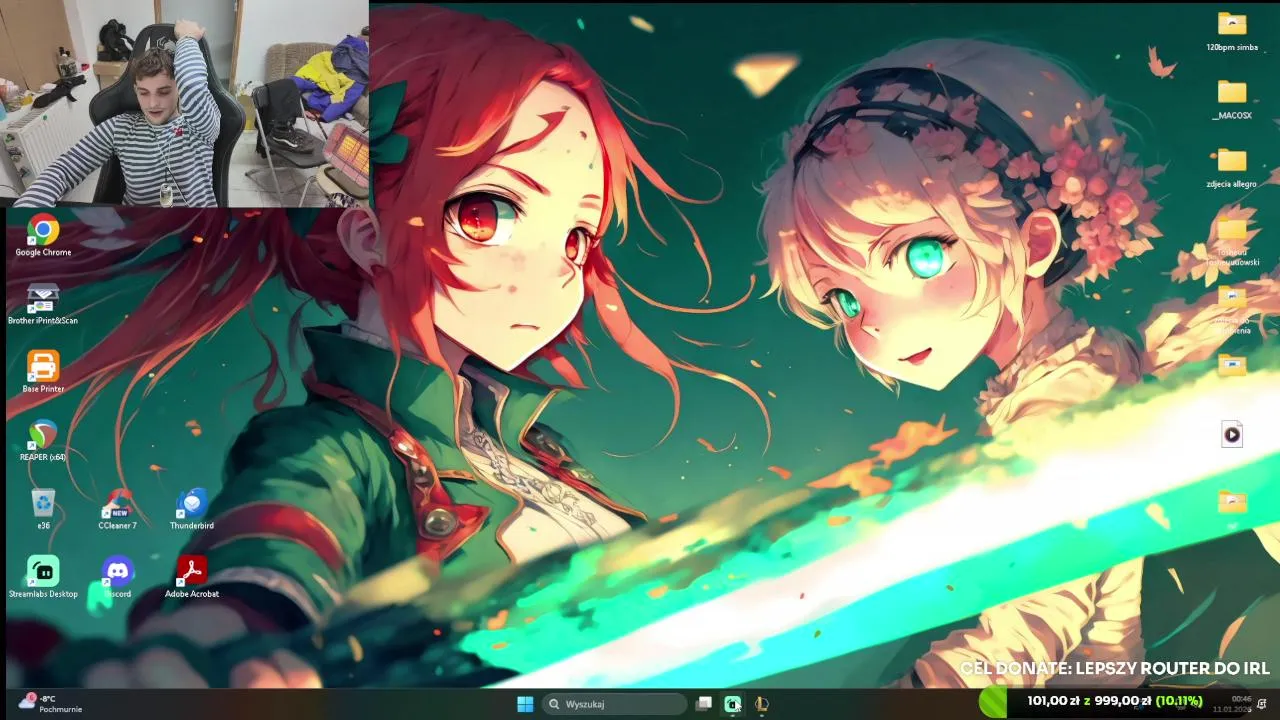Launch Thunderbird mail shortcut
The image size is (1280, 720).
(x=191, y=508)
